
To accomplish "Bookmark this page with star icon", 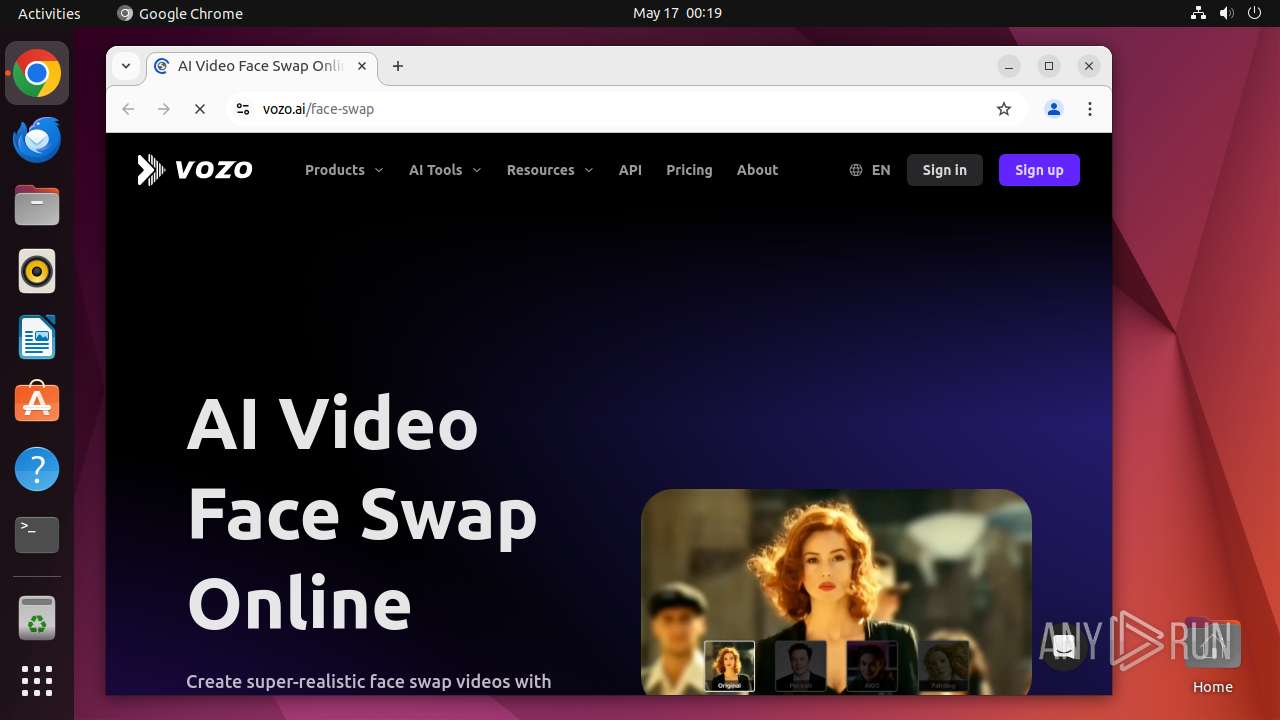I will coord(1004,109).
